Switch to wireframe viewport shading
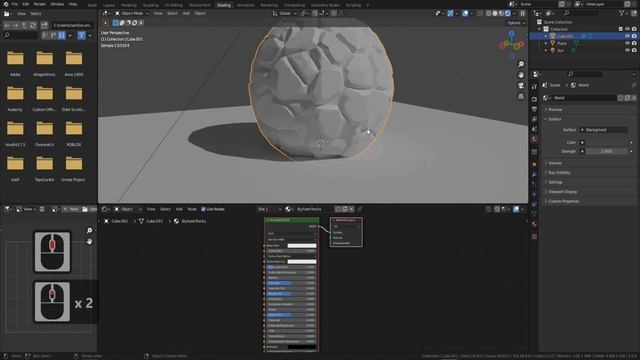The image size is (640, 360). pyautogui.click(x=489, y=13)
